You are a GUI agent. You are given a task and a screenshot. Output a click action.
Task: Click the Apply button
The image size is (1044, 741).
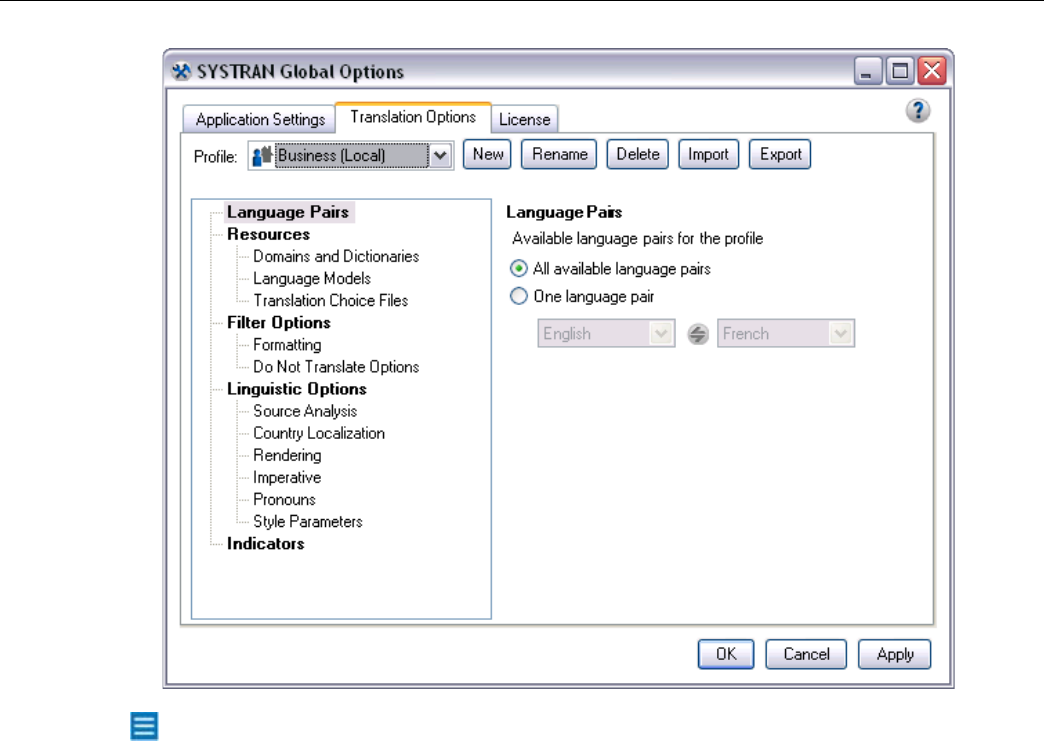[895, 654]
